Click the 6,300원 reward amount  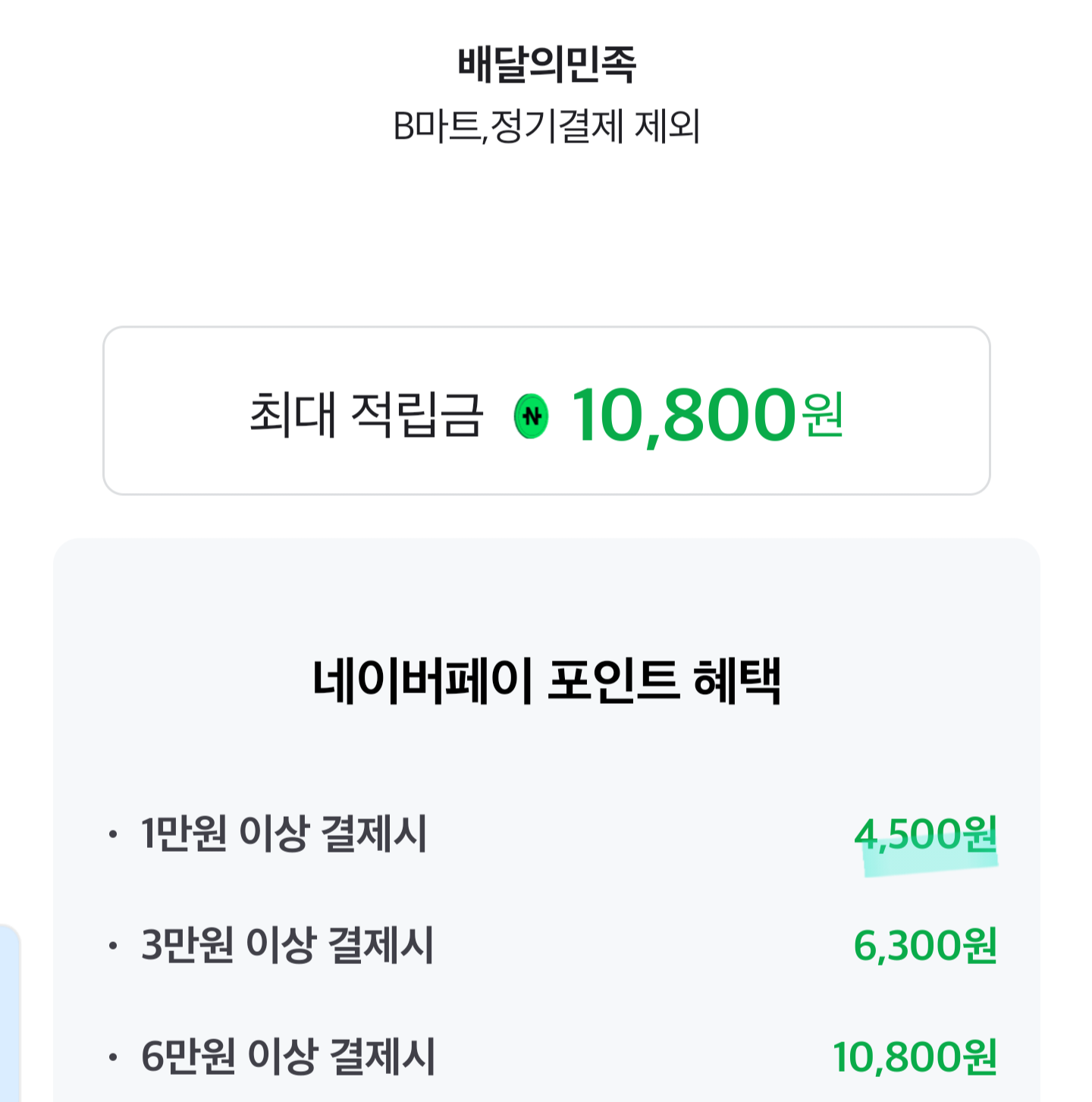pyautogui.click(x=925, y=945)
